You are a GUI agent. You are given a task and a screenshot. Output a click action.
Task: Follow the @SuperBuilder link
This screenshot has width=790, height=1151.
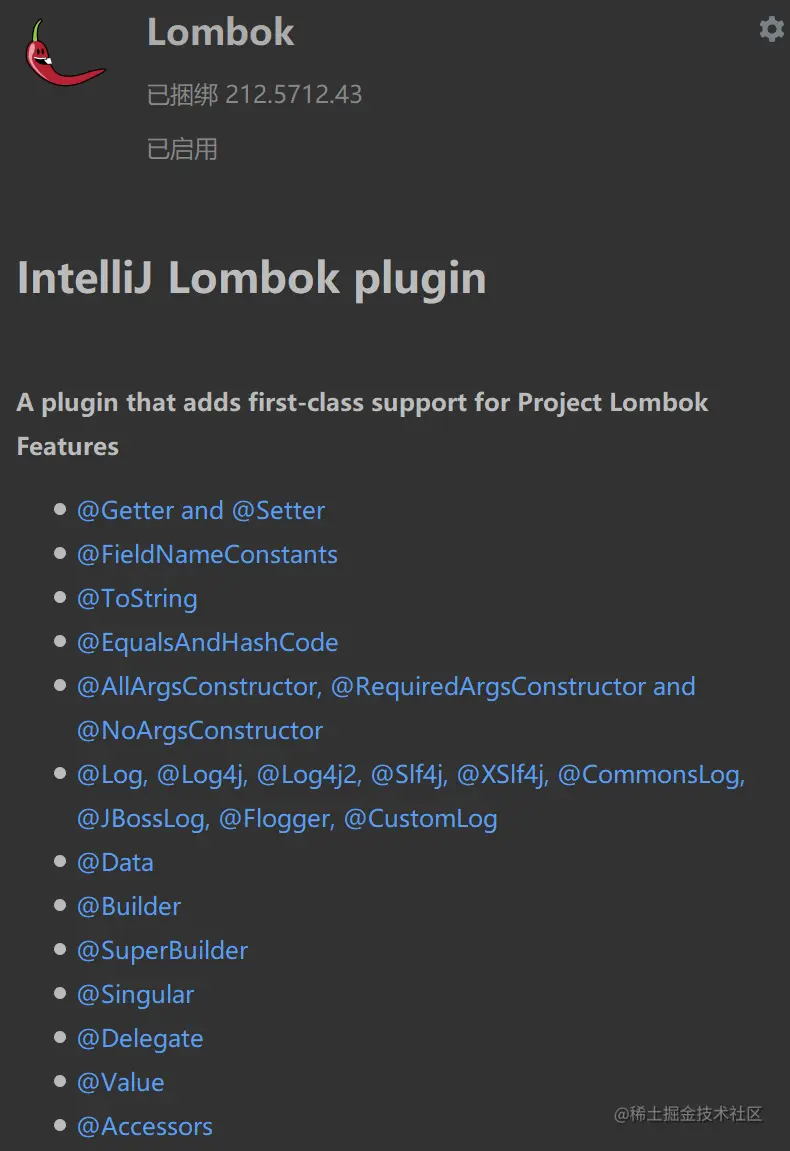(x=162, y=950)
